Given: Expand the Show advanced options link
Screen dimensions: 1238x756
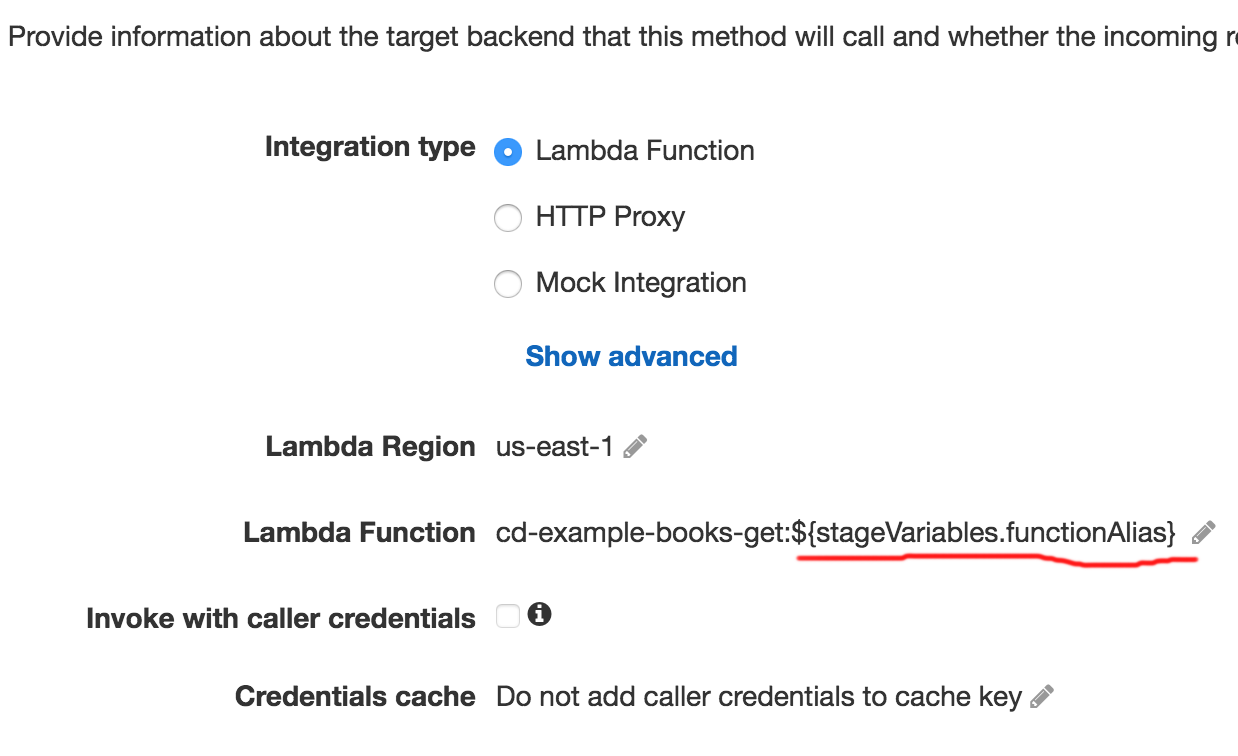Looking at the screenshot, I should pos(631,357).
